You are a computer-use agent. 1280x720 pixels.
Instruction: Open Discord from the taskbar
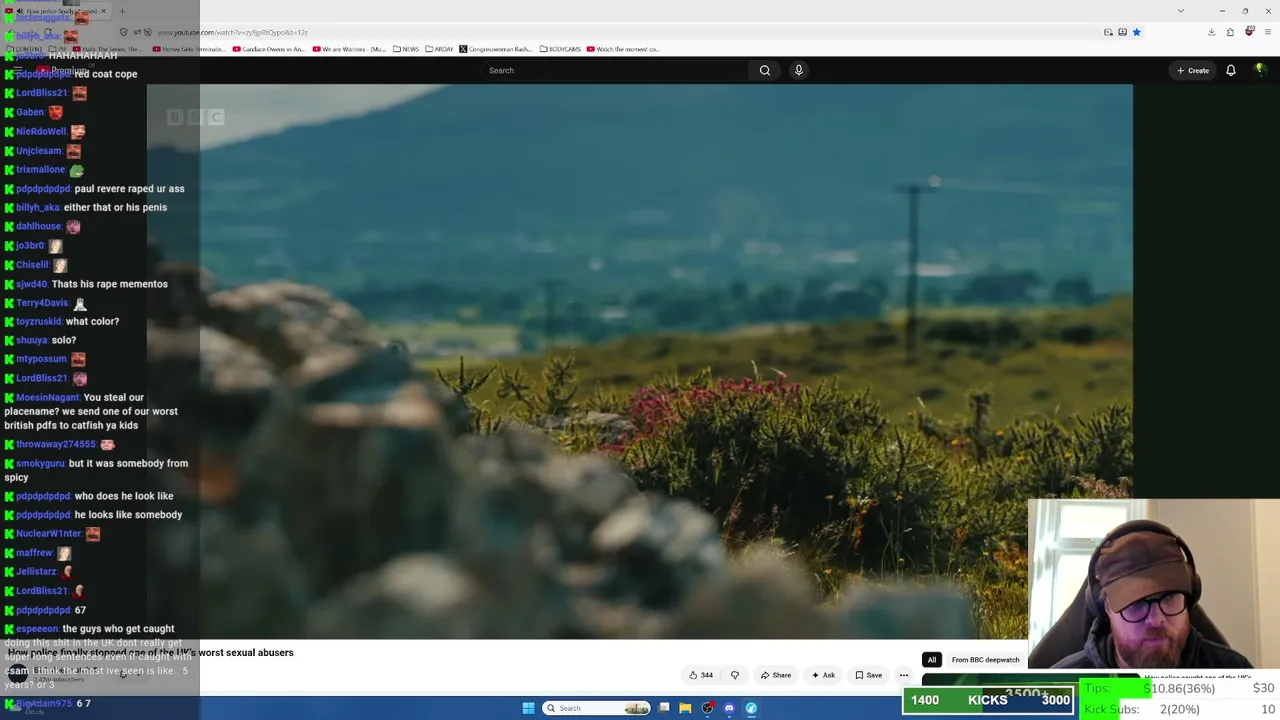pyautogui.click(x=729, y=708)
